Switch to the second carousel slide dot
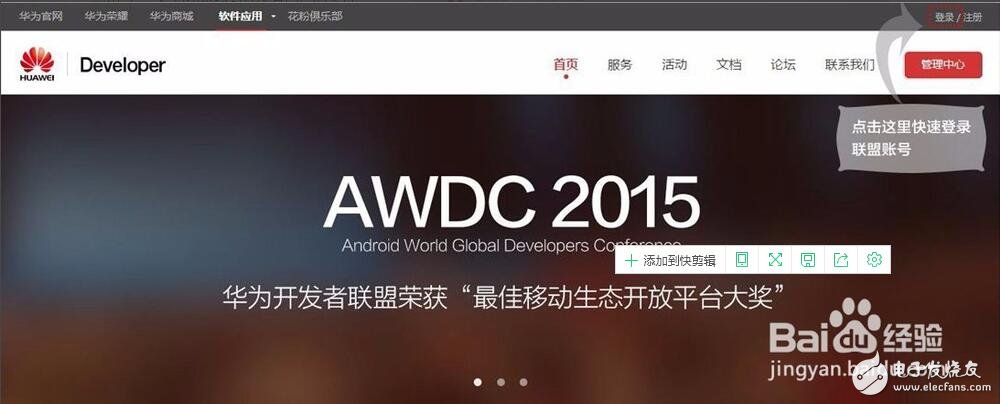The image size is (1000, 404). click(x=500, y=381)
